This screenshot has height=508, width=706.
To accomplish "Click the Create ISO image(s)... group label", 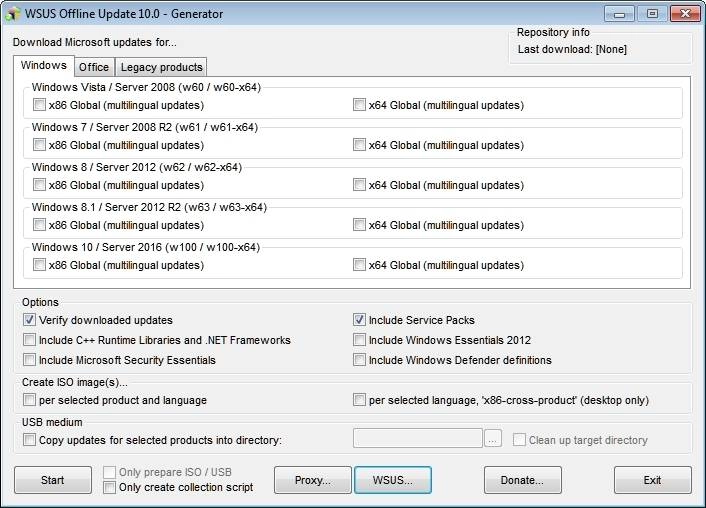I will coord(75,382).
